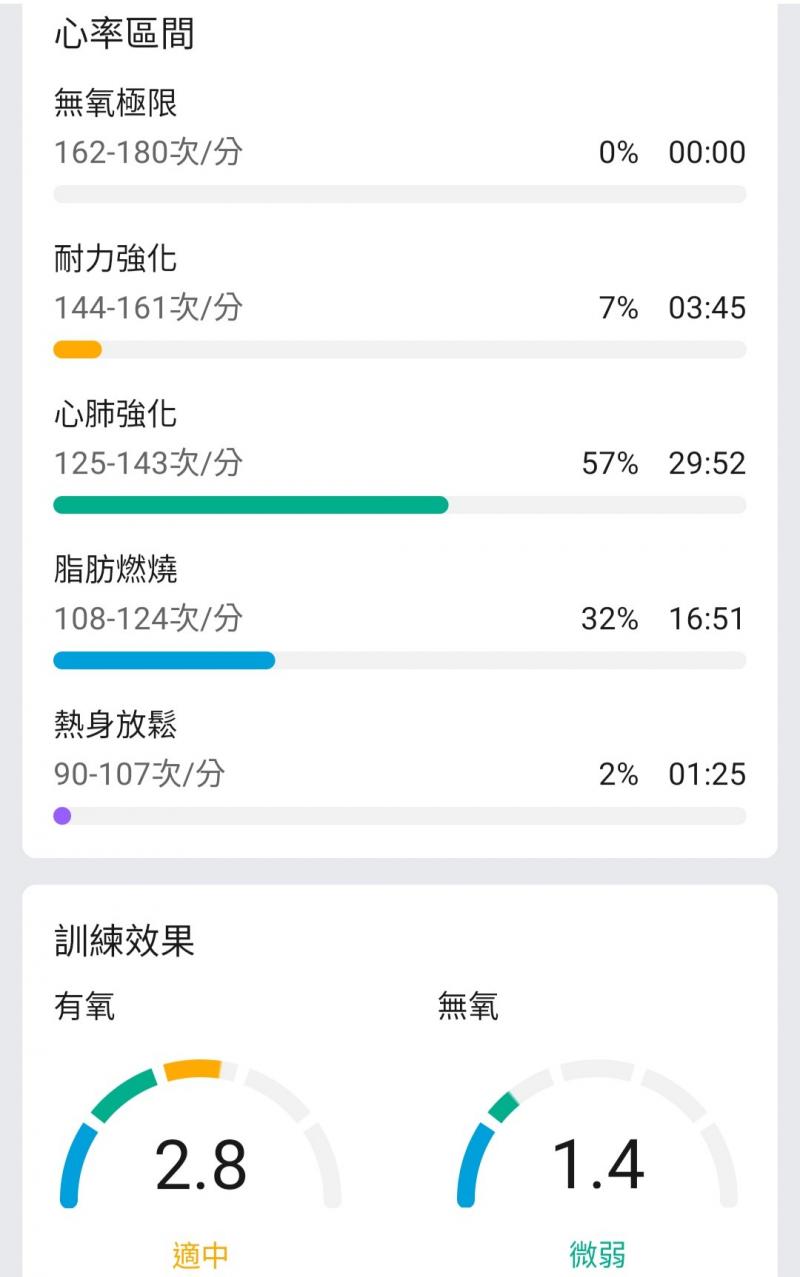This screenshot has width=800, height=1277.
Task: Tap the aerobic score 2.8
Action: [x=201, y=1166]
